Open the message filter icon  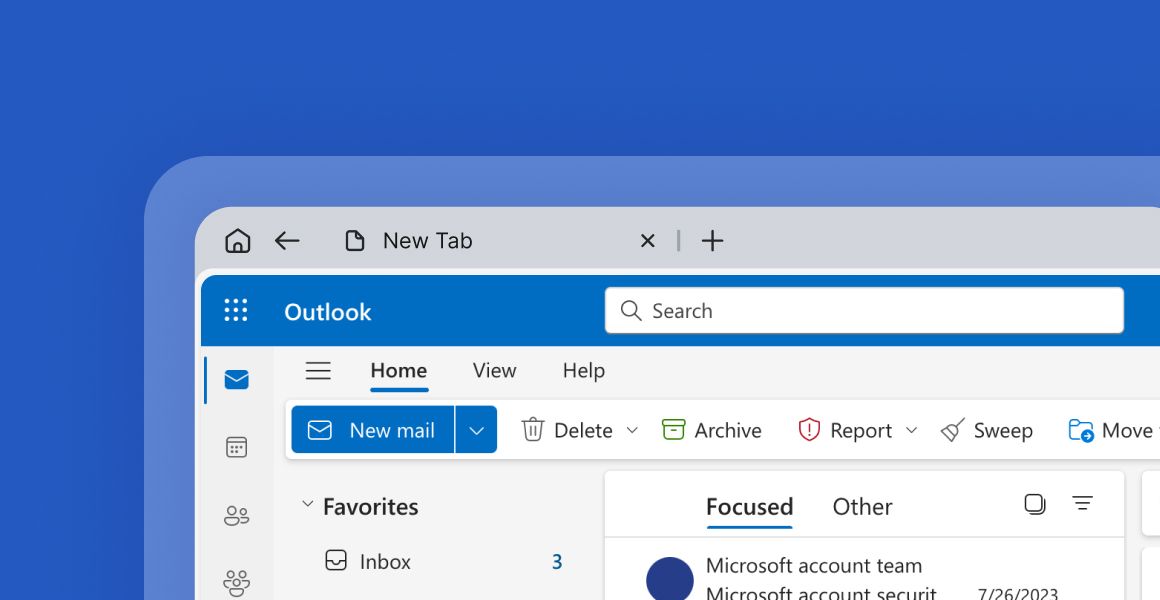pos(1082,503)
